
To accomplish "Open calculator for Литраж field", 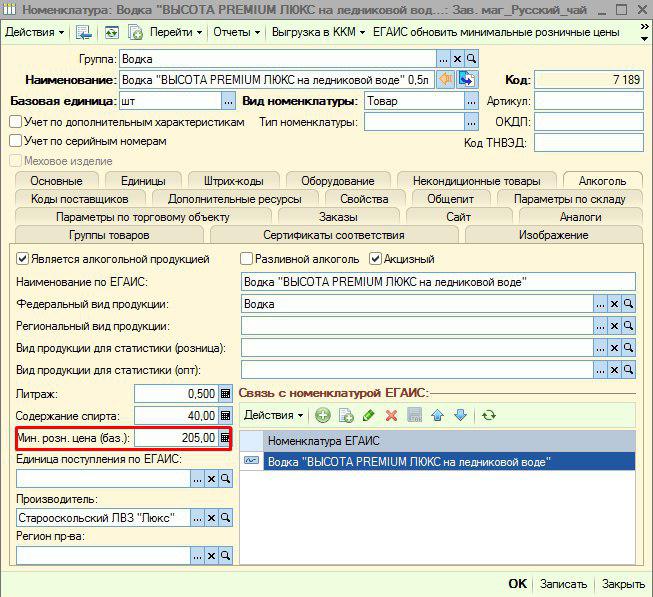I will click(x=225, y=393).
